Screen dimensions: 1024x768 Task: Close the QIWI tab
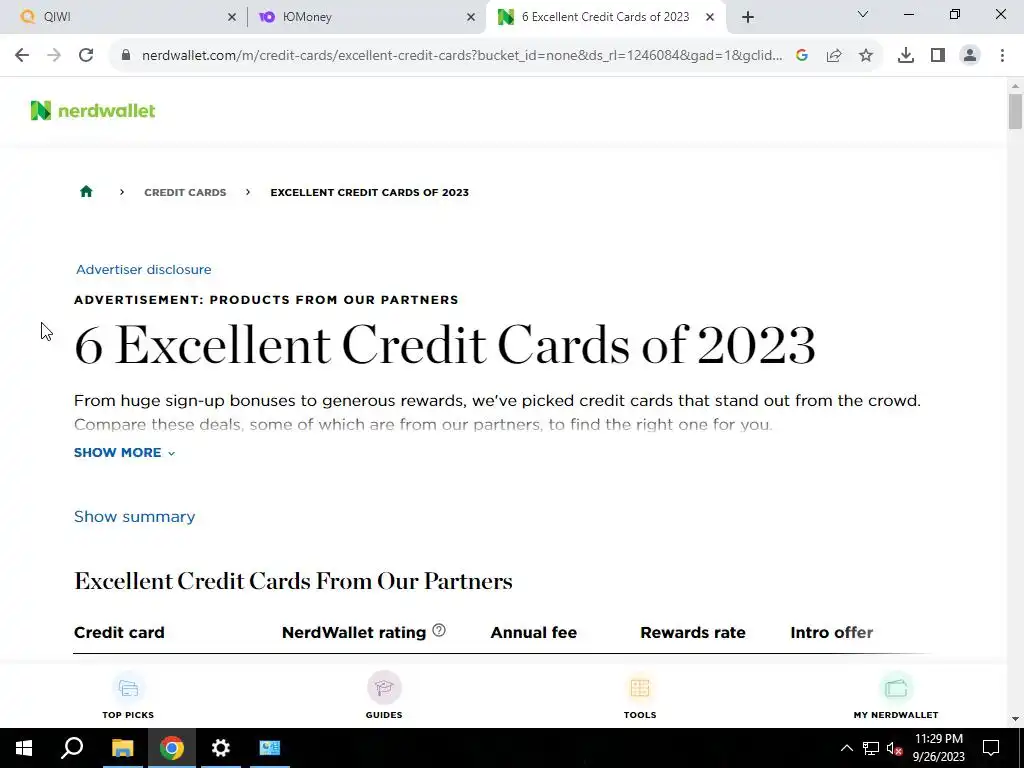[232, 18]
